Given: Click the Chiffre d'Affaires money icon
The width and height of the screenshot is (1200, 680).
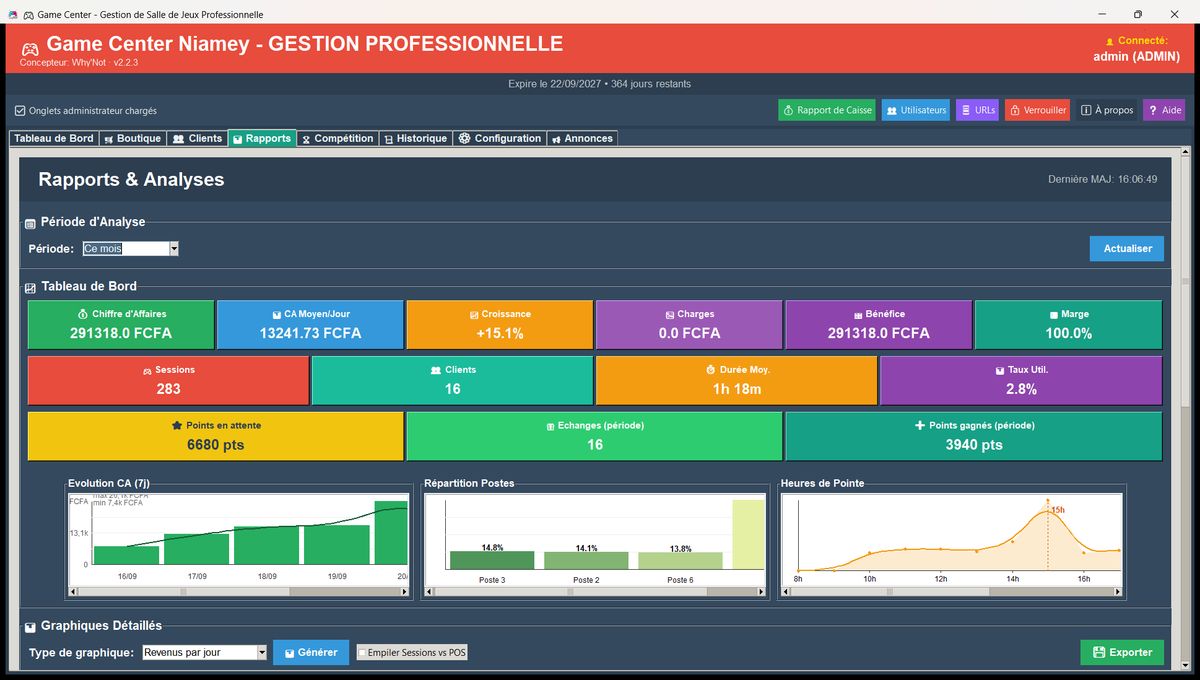Looking at the screenshot, I should click(83, 314).
